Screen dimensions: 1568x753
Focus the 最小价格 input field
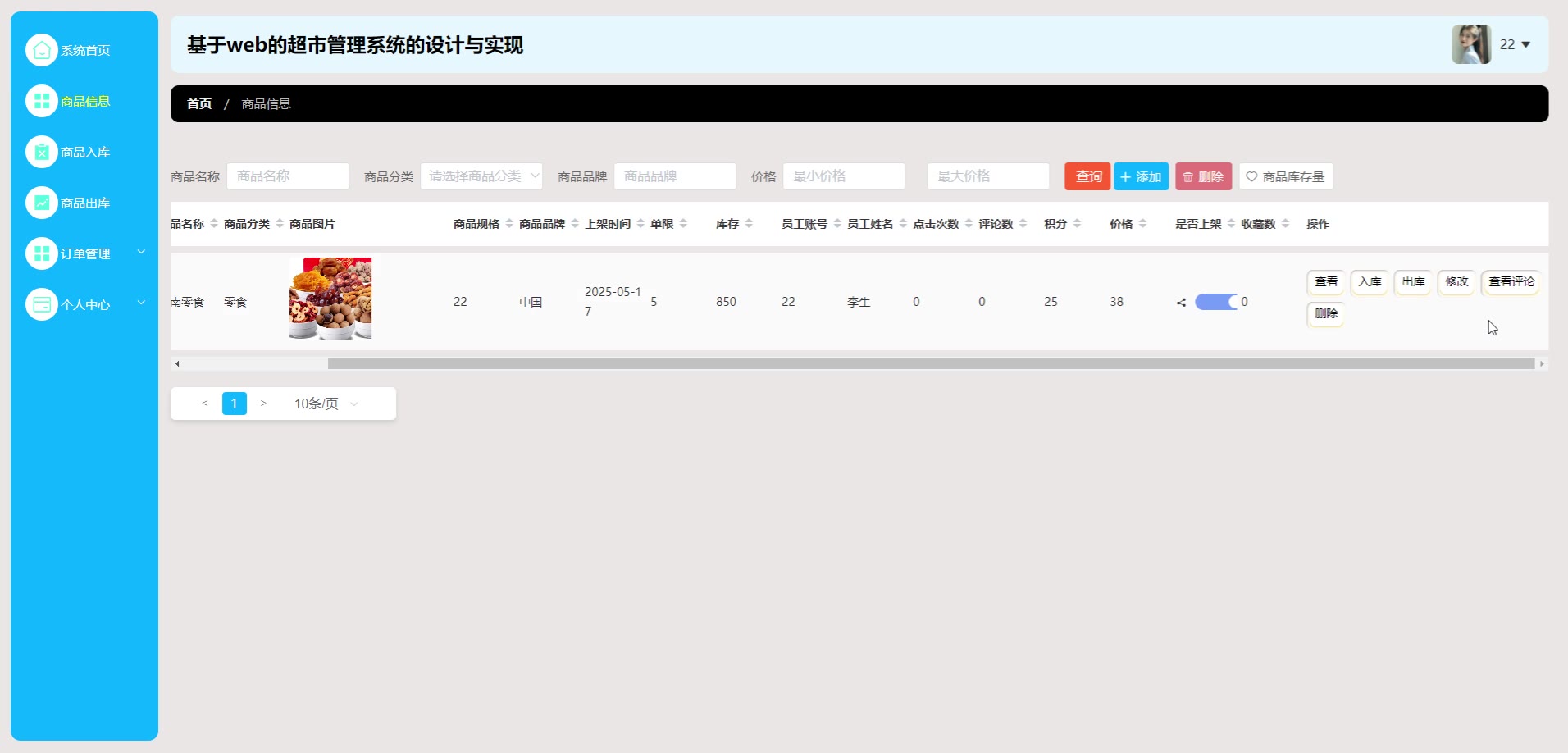click(844, 176)
